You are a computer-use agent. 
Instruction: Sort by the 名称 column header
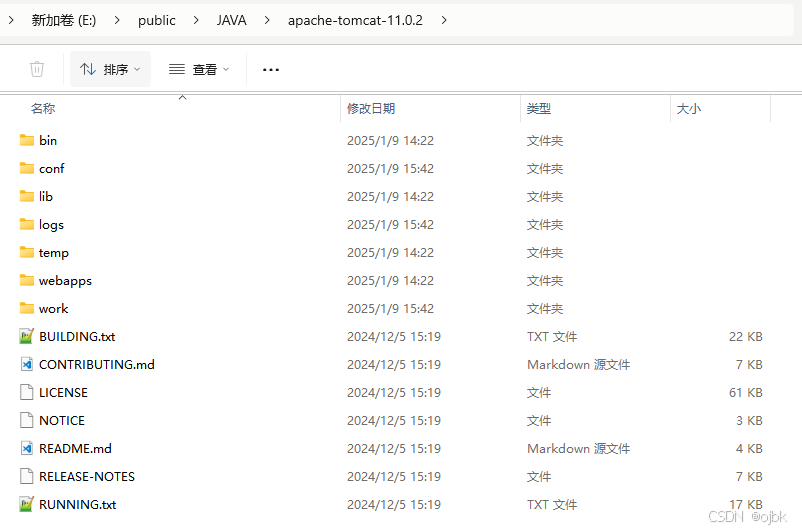43,108
